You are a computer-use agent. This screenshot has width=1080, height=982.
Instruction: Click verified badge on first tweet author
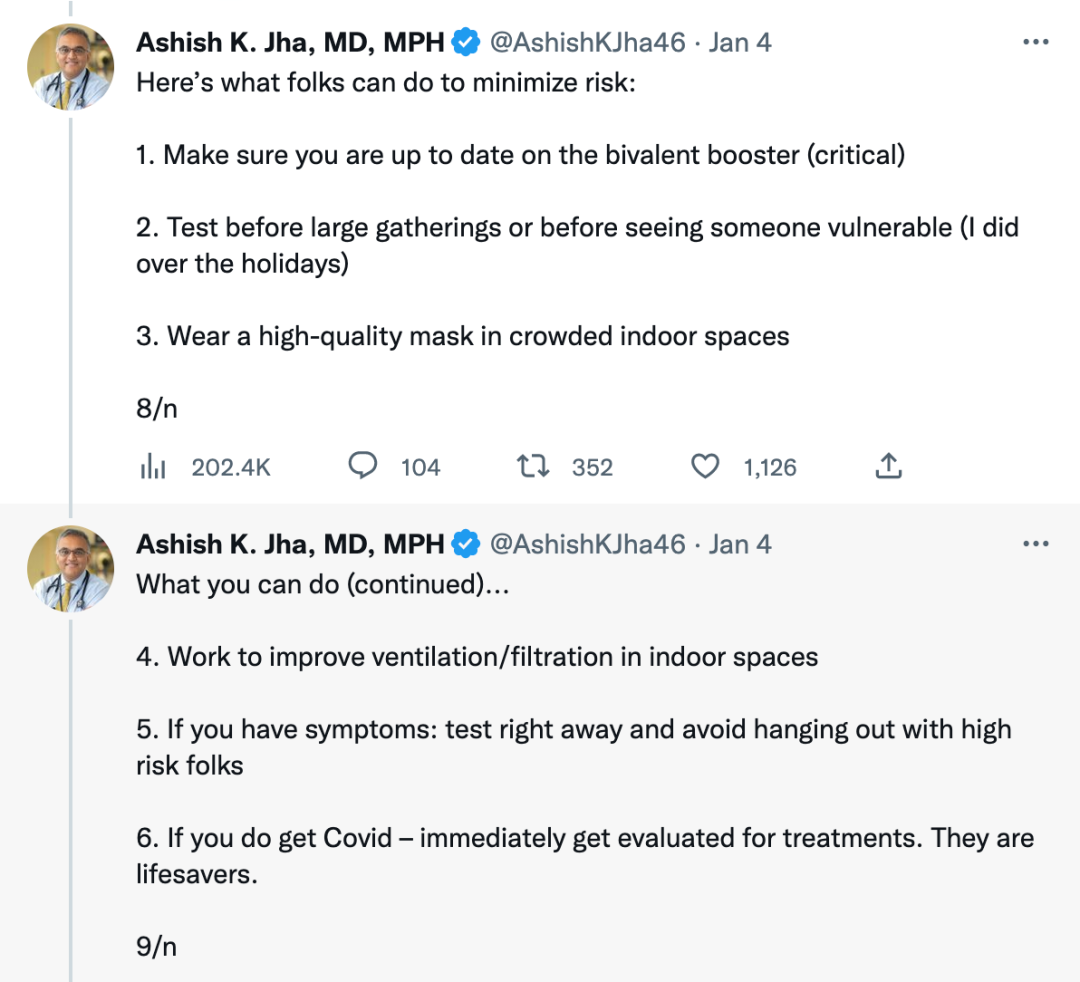(x=466, y=42)
